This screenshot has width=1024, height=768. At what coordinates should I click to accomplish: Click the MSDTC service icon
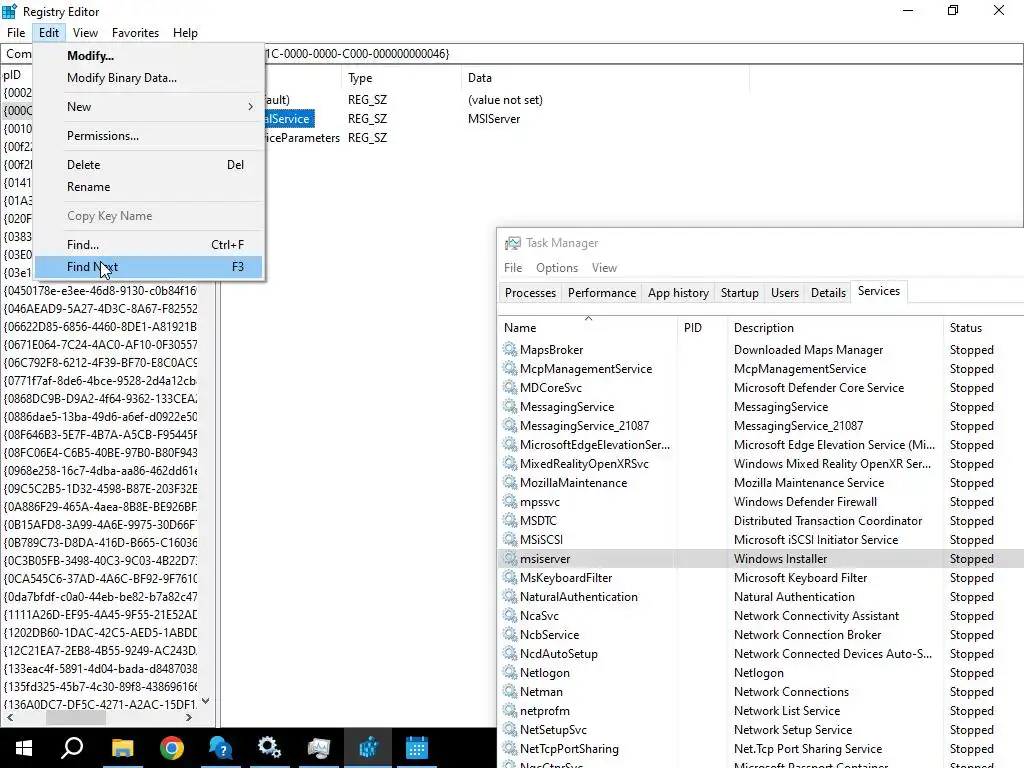tap(509, 520)
